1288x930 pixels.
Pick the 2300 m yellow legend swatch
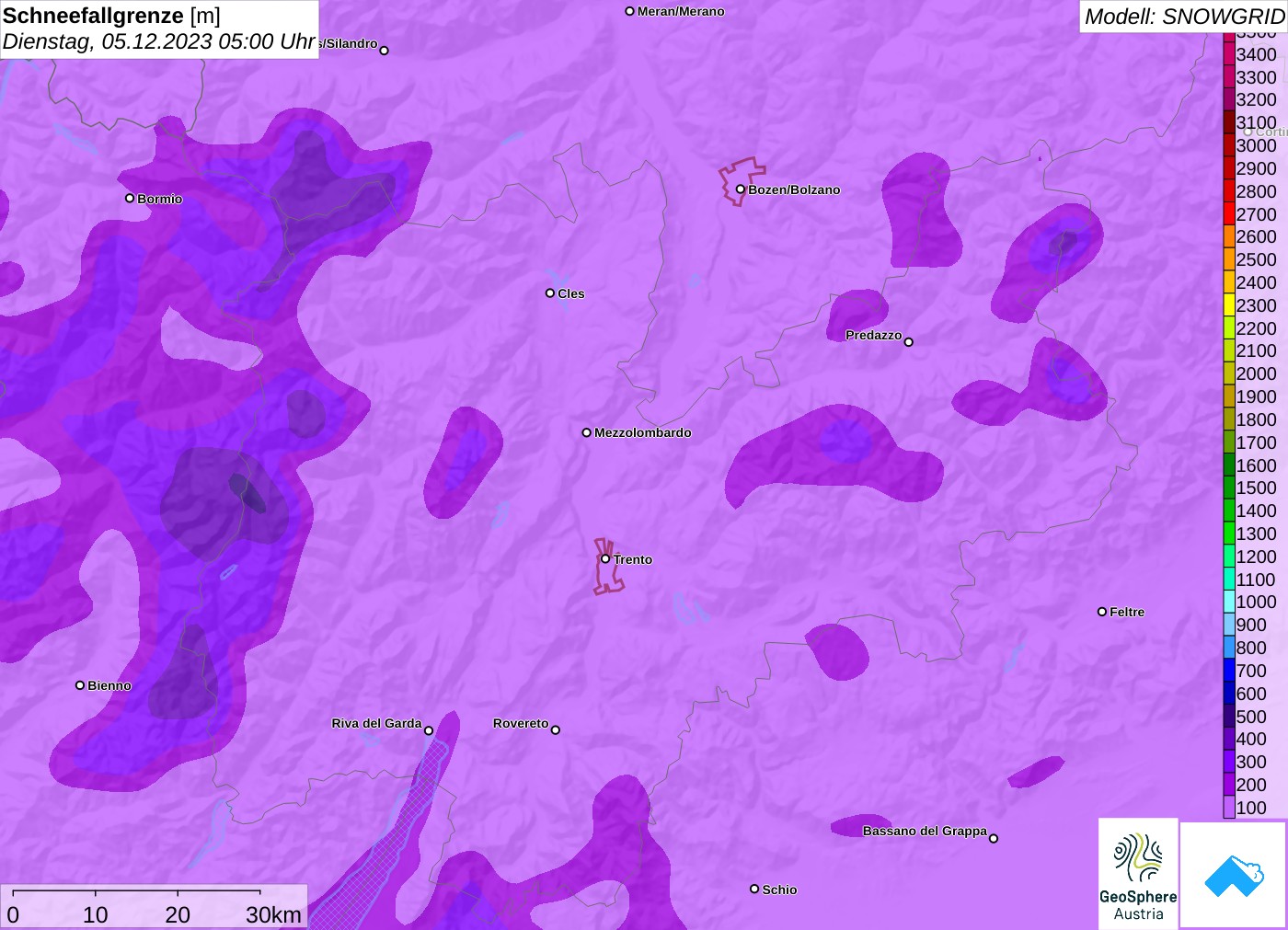[1229, 305]
